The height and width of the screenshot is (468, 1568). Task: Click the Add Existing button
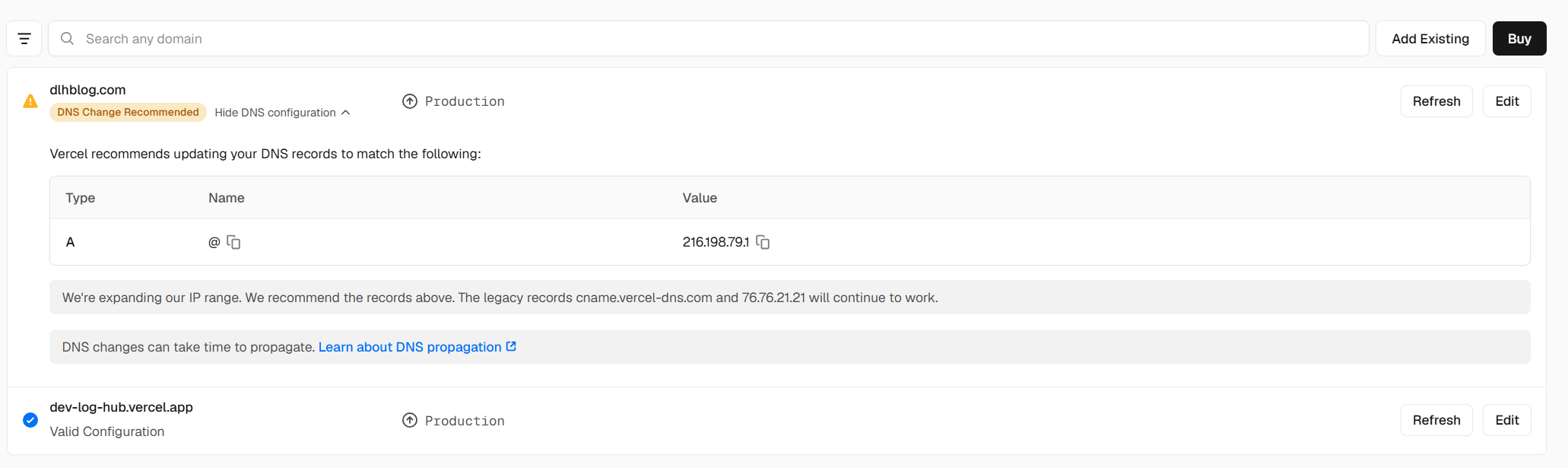1430,39
